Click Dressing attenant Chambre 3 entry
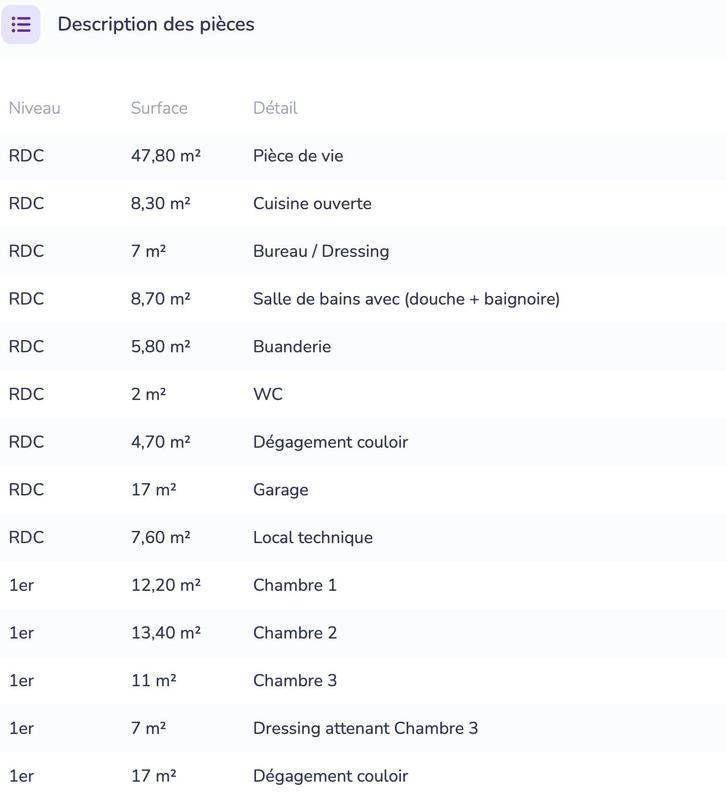This screenshot has height=800, width=726. click(365, 728)
